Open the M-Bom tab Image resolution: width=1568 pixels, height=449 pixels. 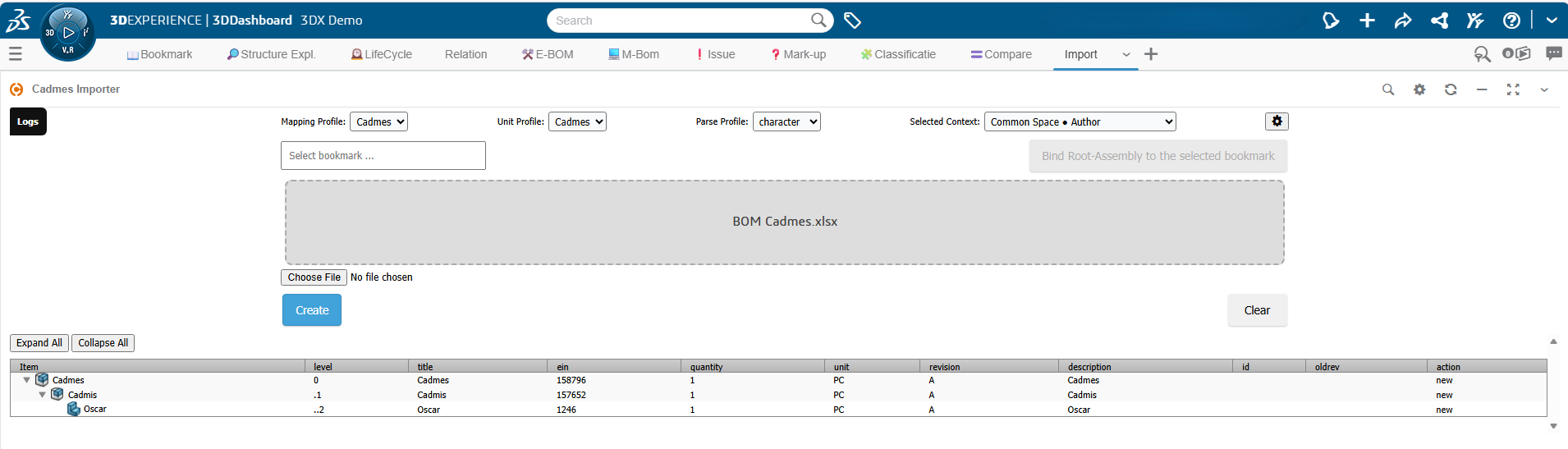(634, 54)
